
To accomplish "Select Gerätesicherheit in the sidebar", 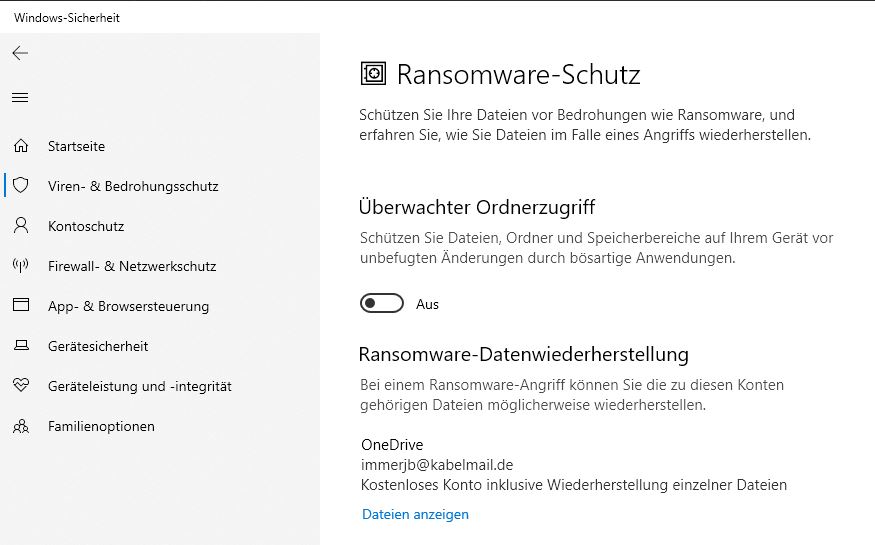I will coord(98,346).
